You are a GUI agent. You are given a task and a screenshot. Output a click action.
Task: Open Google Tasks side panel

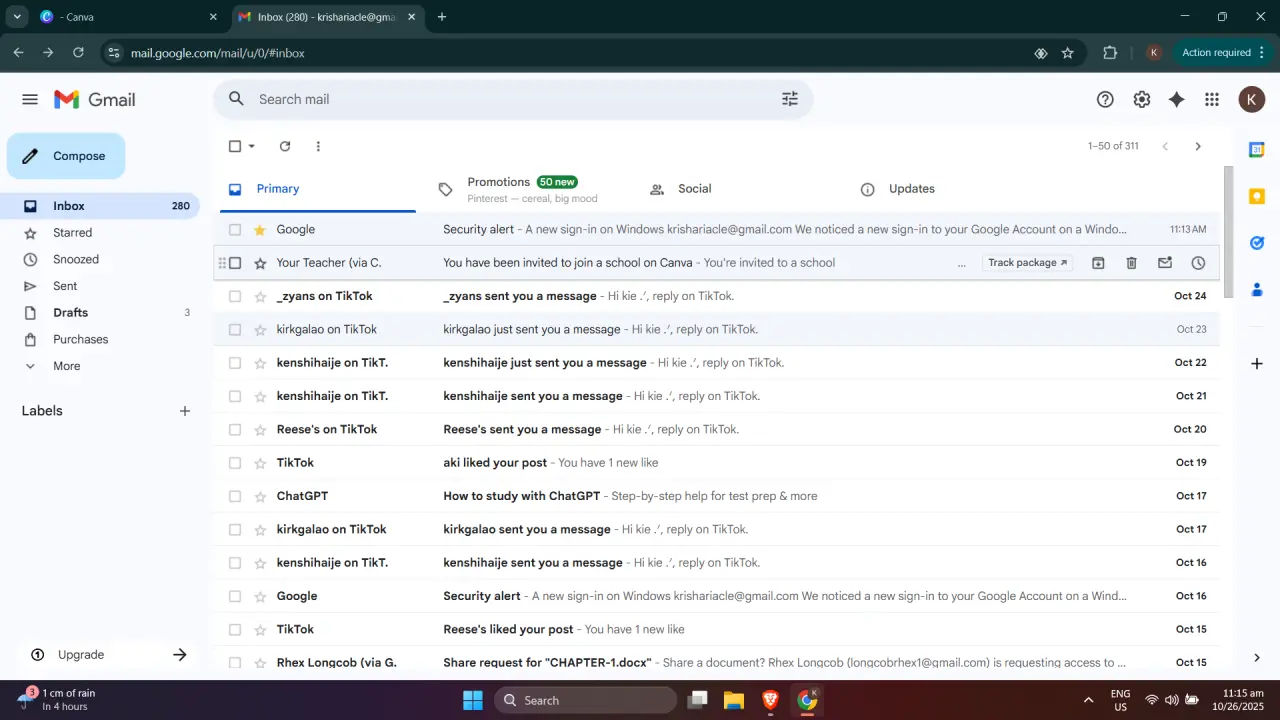1257,243
